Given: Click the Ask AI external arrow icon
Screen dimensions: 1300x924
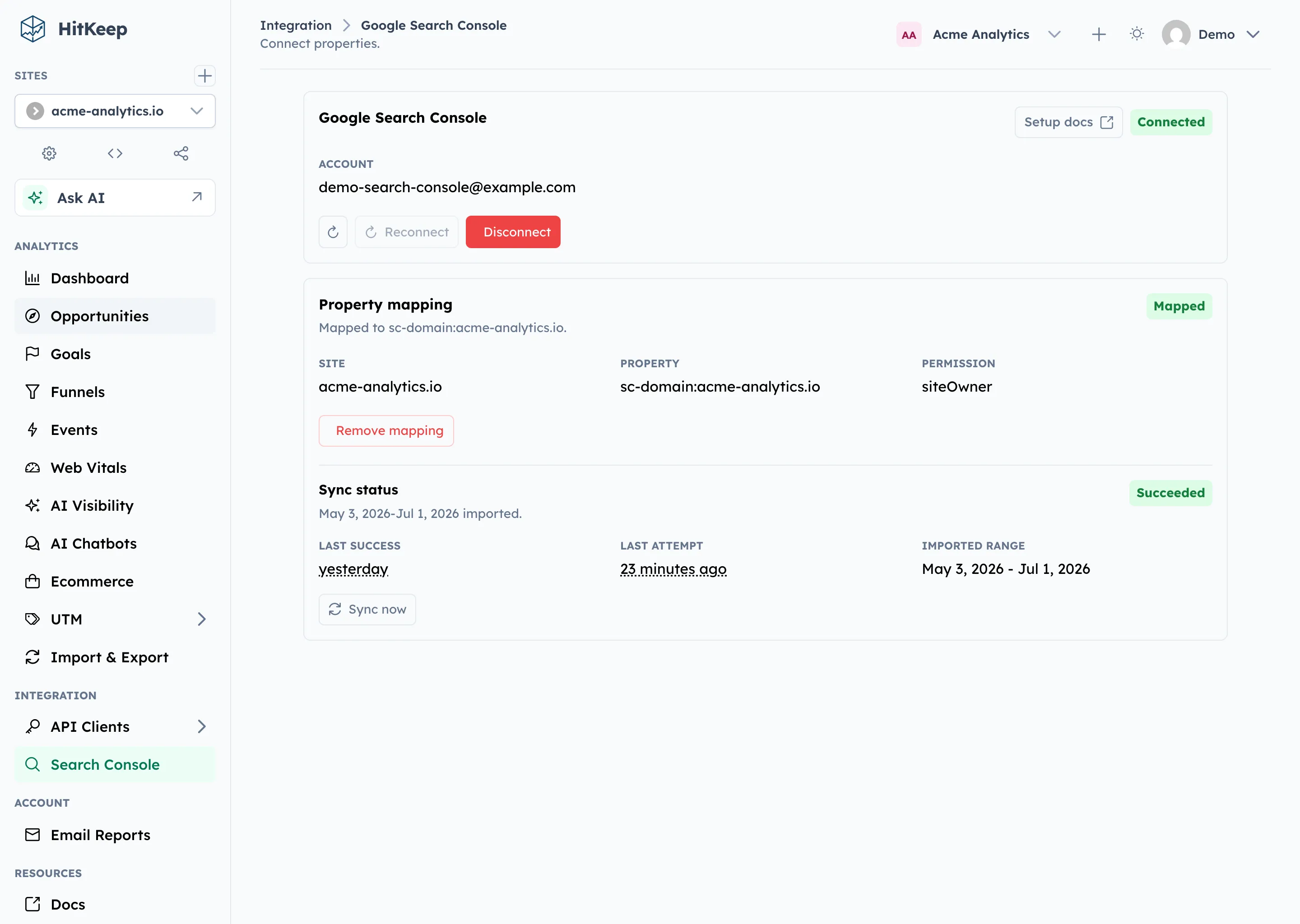Looking at the screenshot, I should point(197,197).
